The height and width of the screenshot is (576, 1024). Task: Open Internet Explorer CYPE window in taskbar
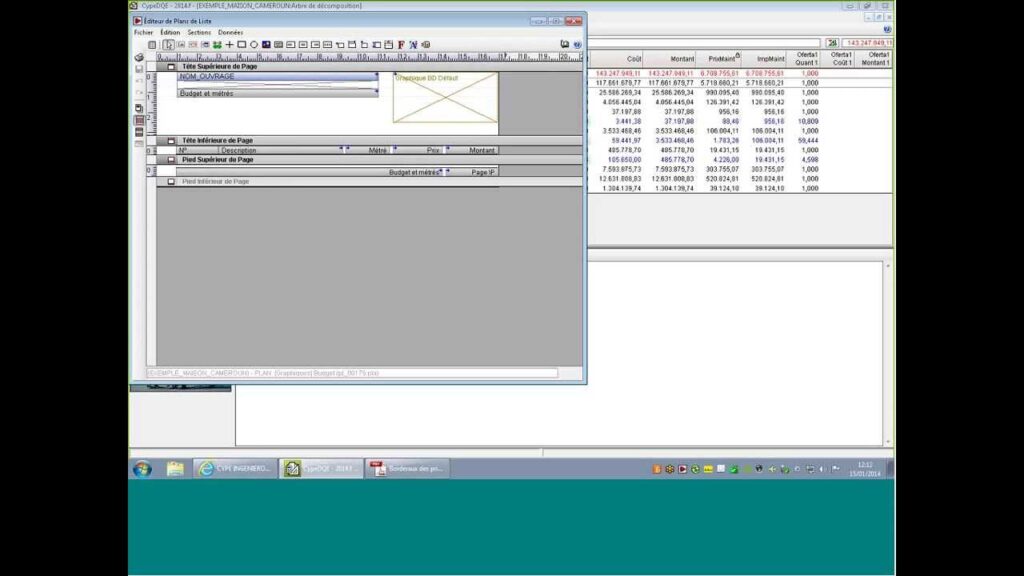[x=234, y=468]
